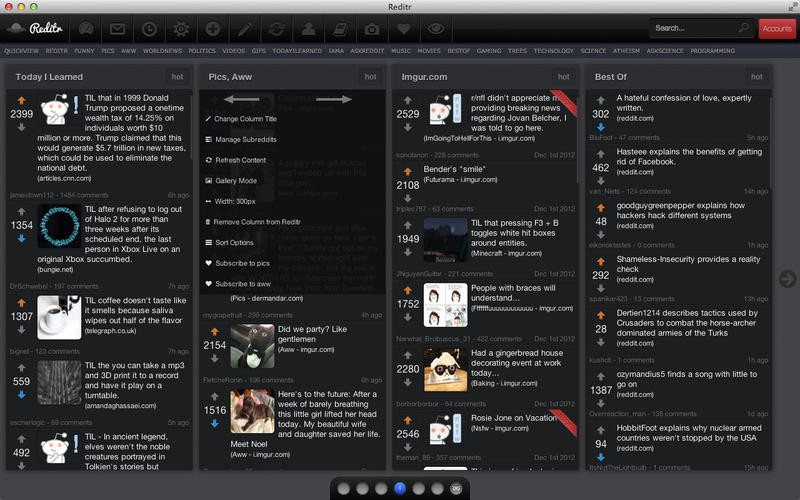Open the TECHNOLOGY subreddit tab
800x500 pixels.
tap(554, 51)
